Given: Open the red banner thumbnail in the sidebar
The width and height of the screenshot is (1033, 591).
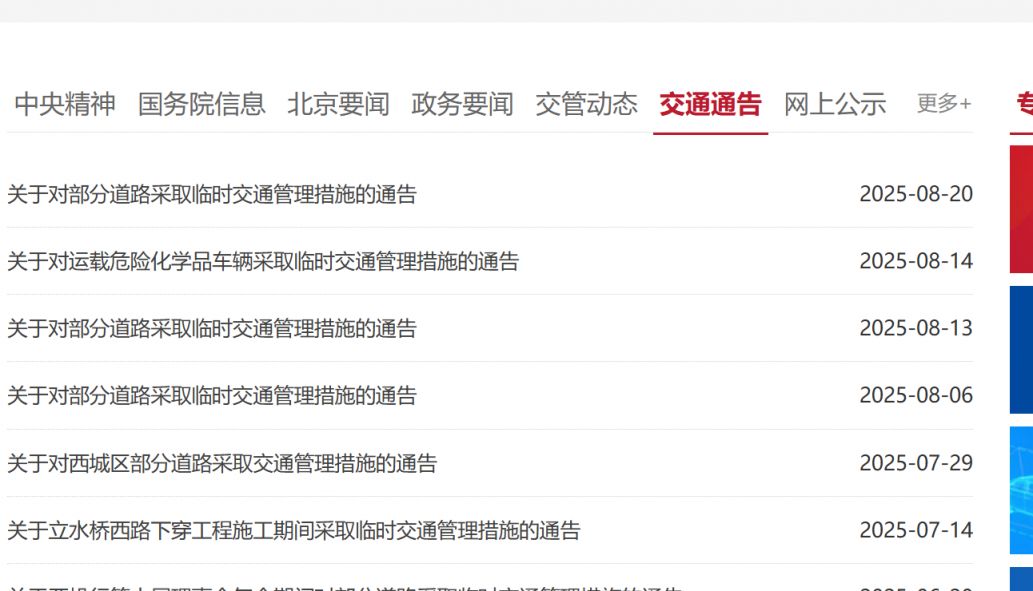Looking at the screenshot, I should pyautogui.click(x=1021, y=209).
